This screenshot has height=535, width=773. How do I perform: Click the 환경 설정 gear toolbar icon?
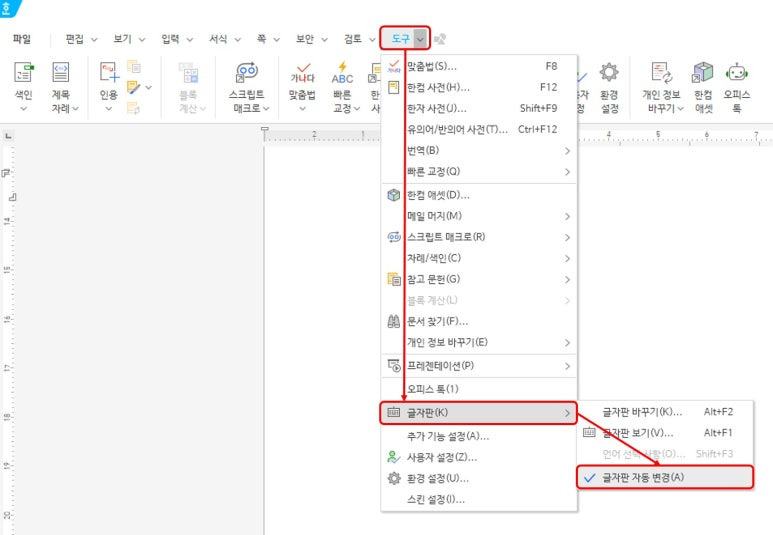(x=609, y=72)
